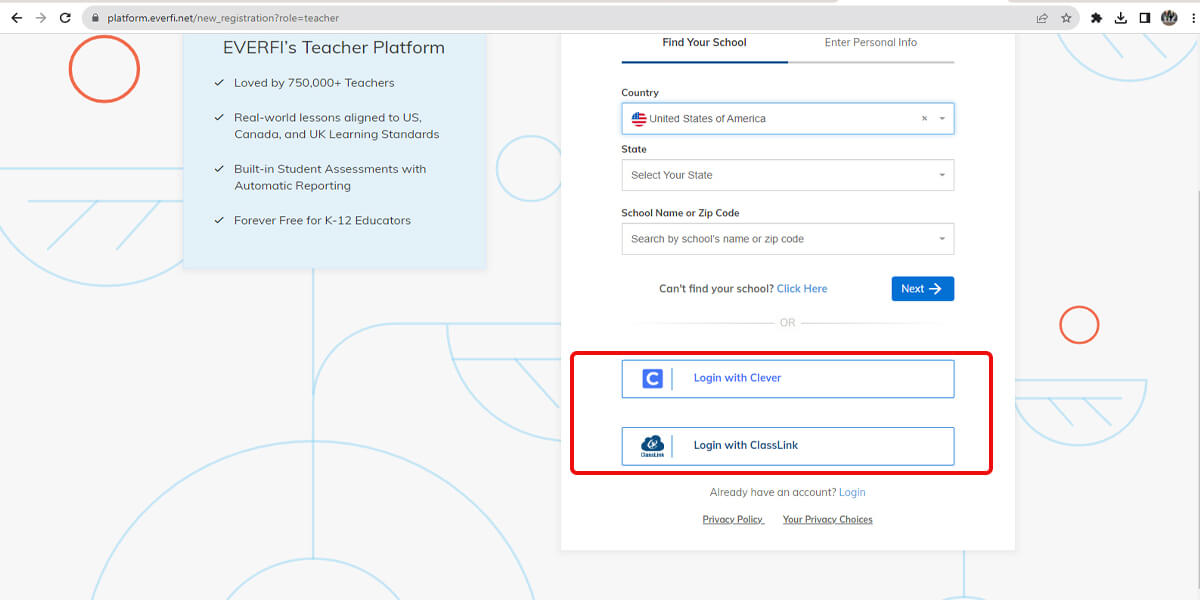The height and width of the screenshot is (600, 1200).
Task: View site info via padlock icon
Action: click(95, 18)
